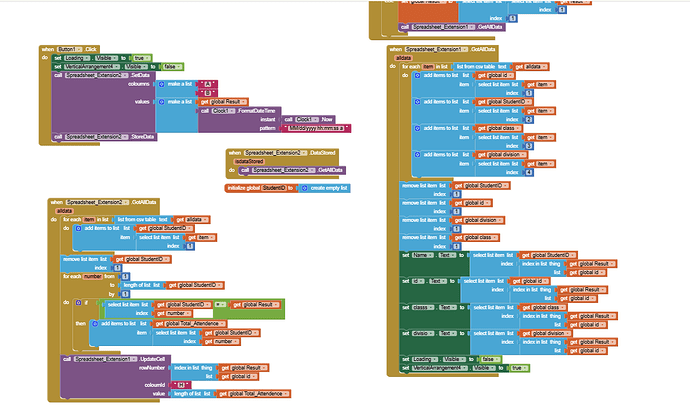Select the 'remove list item' global class block
Viewport: 690px width, 419px height.
pos(425,241)
